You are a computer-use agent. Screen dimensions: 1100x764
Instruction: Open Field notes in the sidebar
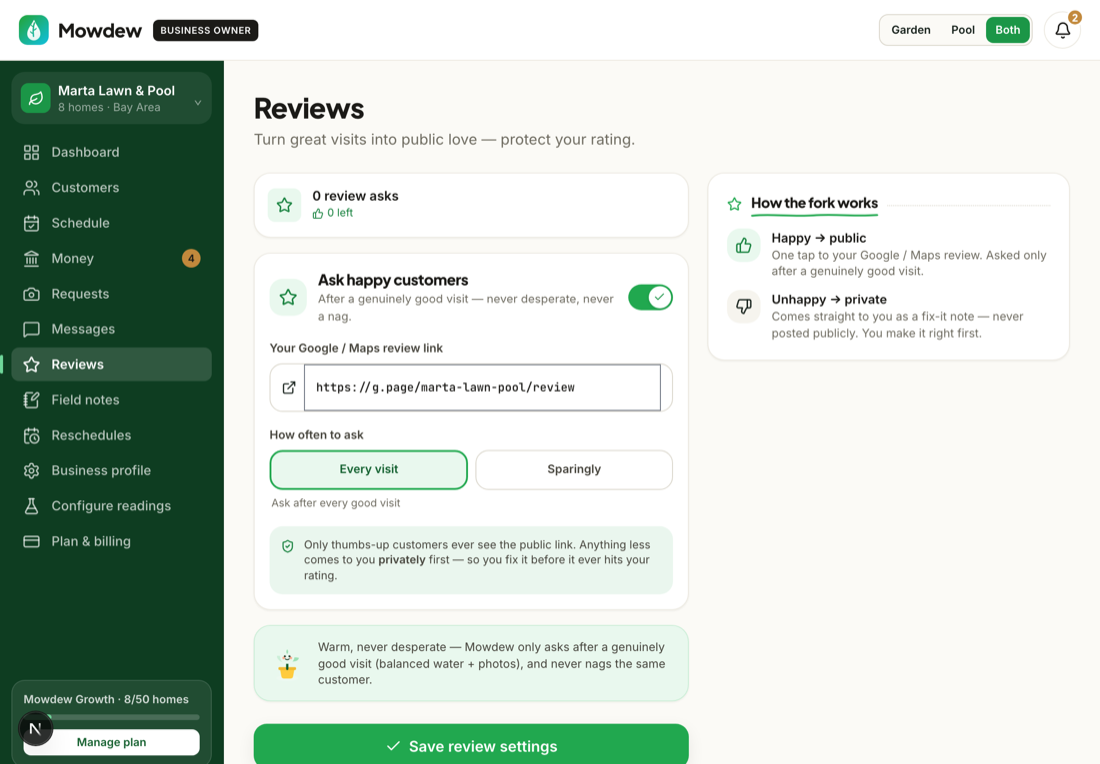point(112,400)
